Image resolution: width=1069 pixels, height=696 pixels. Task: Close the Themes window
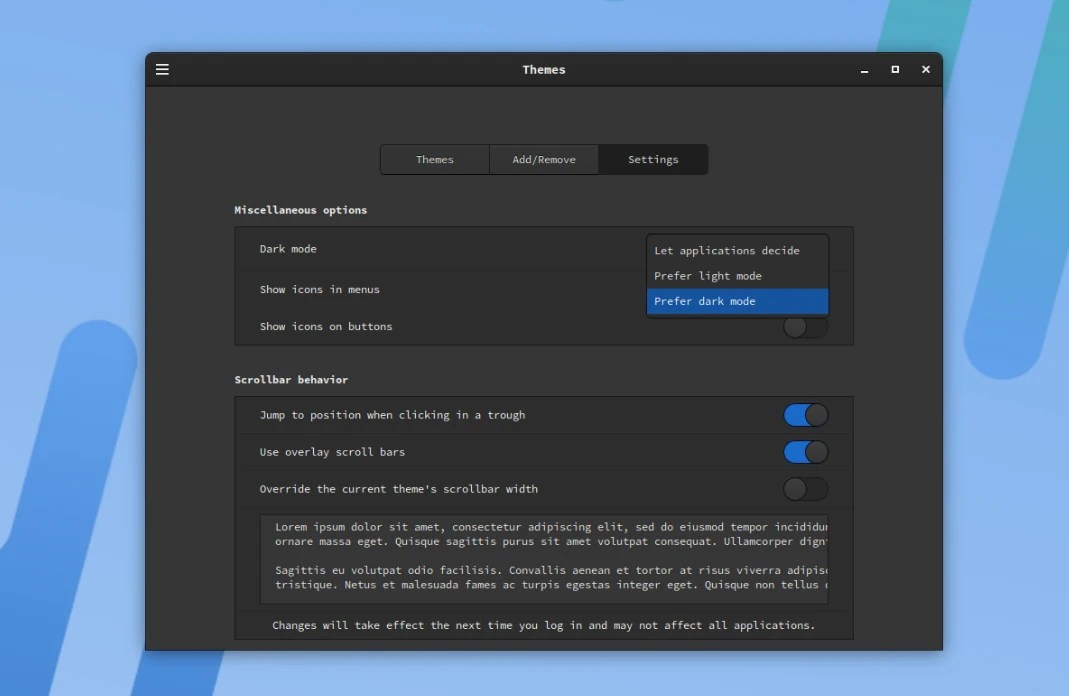pyautogui.click(x=926, y=70)
